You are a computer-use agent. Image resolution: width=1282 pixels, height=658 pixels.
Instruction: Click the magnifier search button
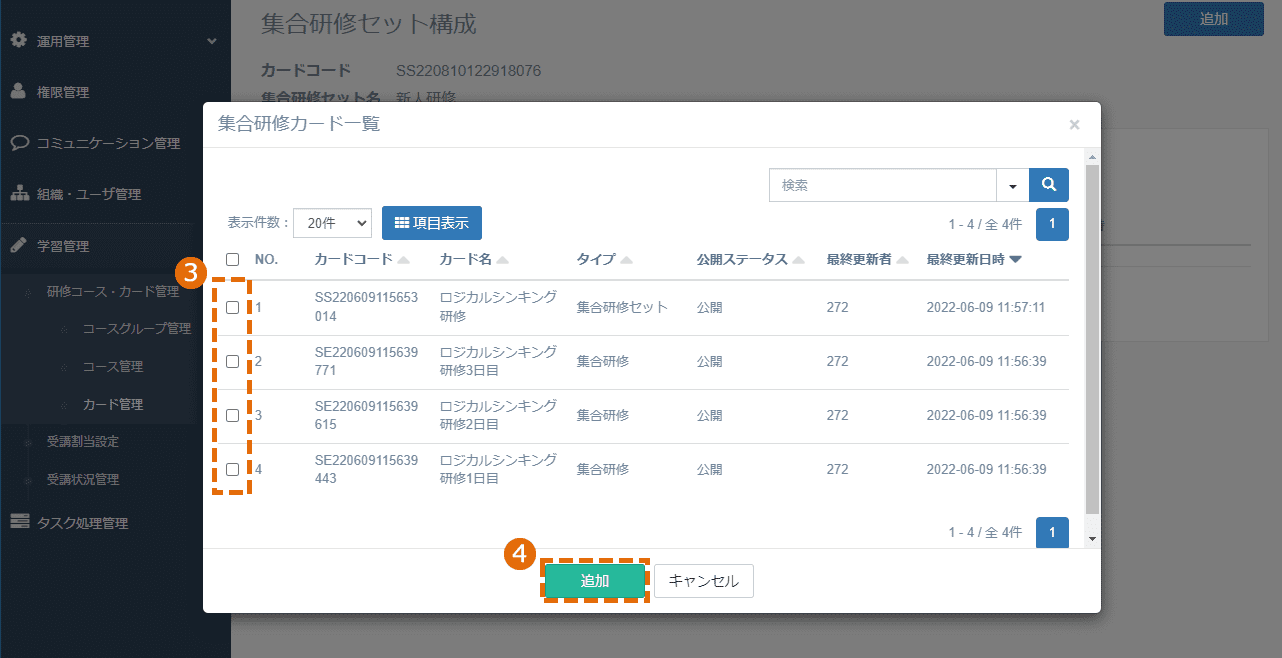click(1049, 185)
